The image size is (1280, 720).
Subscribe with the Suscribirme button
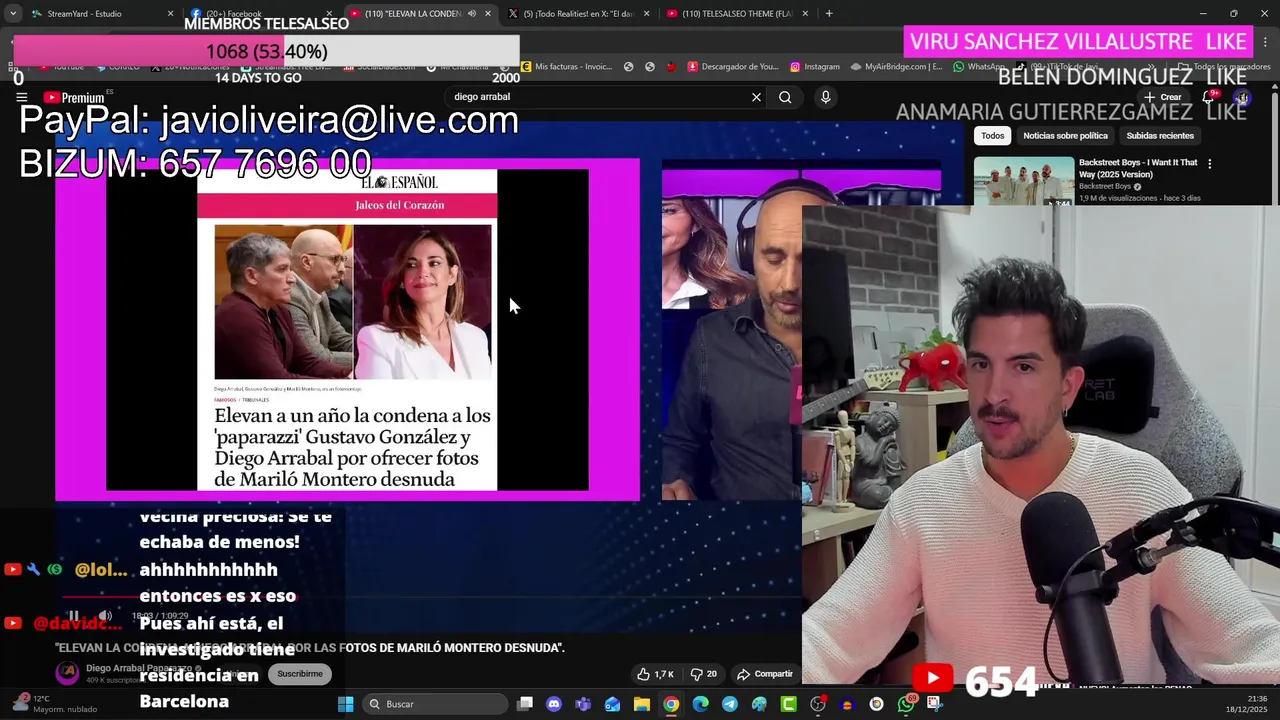(300, 674)
